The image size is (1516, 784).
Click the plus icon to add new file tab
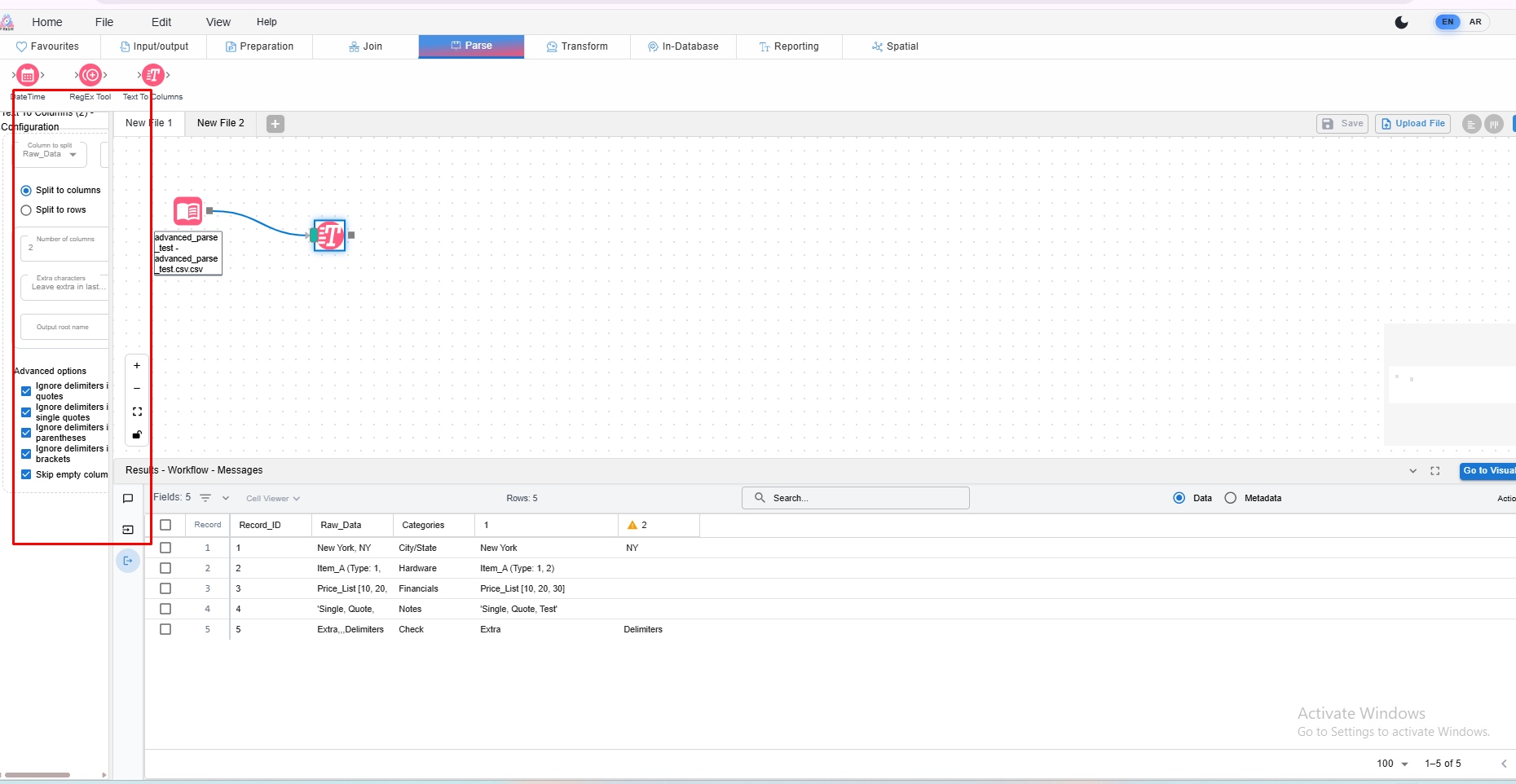(275, 124)
